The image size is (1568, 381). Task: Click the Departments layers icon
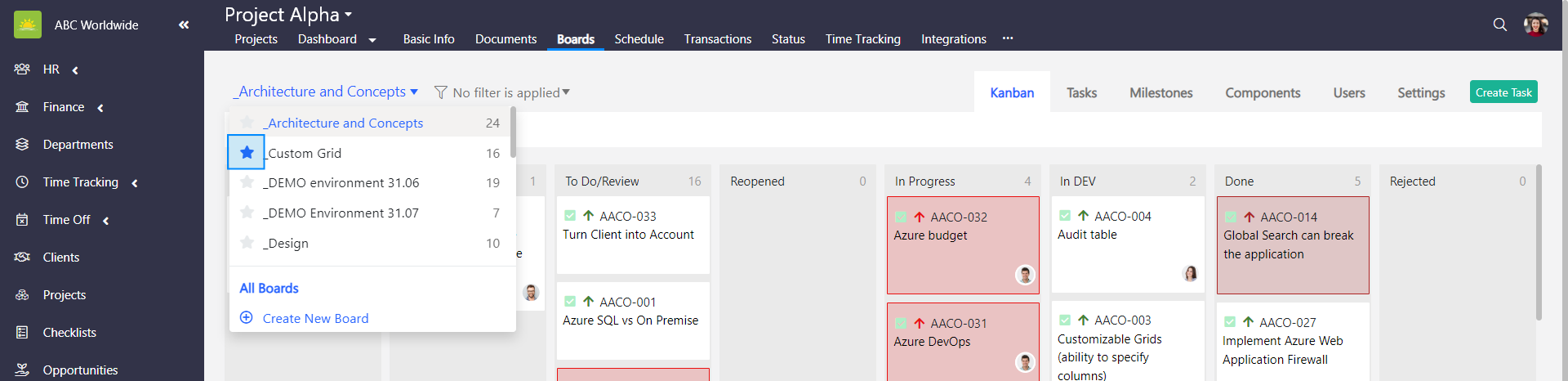coord(22,145)
